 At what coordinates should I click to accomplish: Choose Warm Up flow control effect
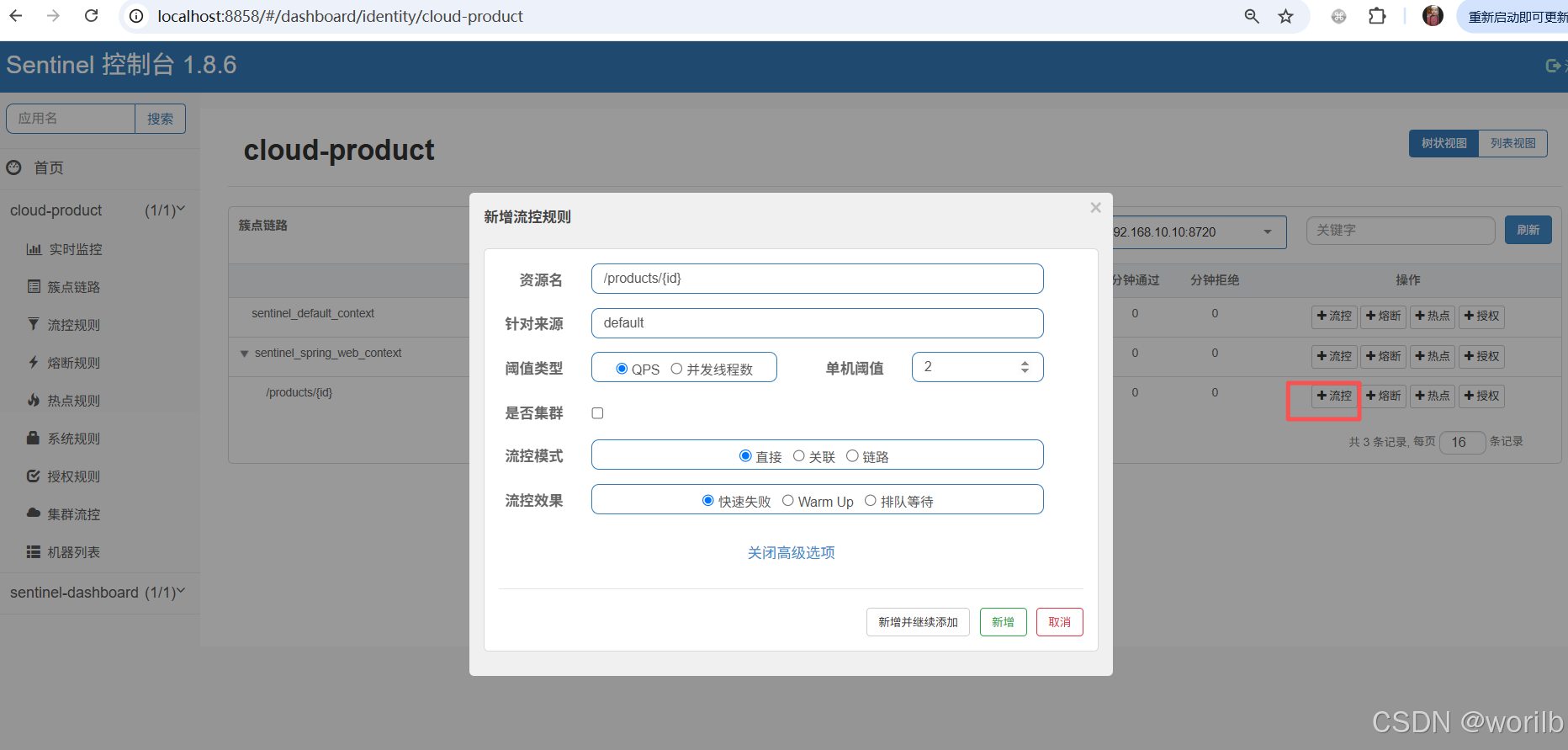coord(788,500)
